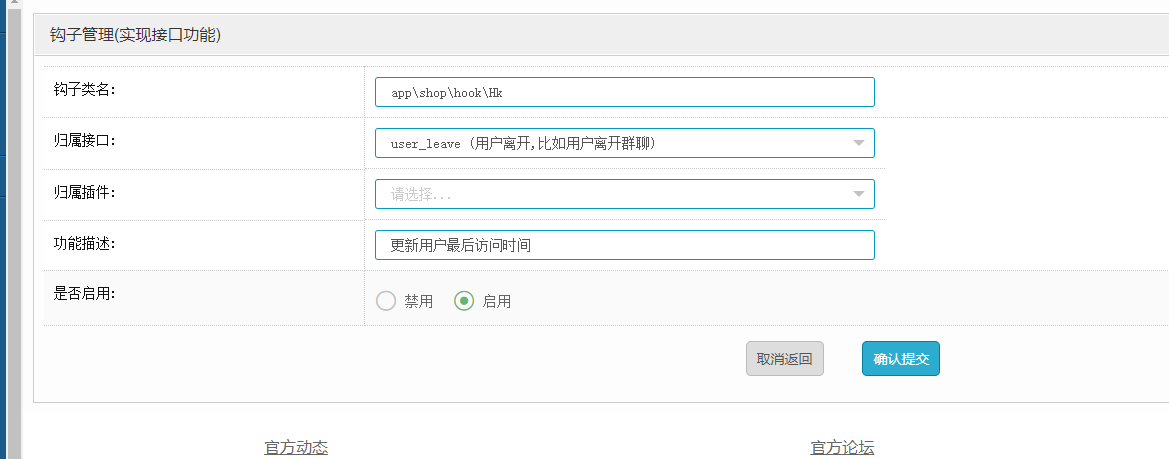This screenshot has height=459, width=1169.
Task: Click the 归属接口 field label
Action: [x=84, y=141]
